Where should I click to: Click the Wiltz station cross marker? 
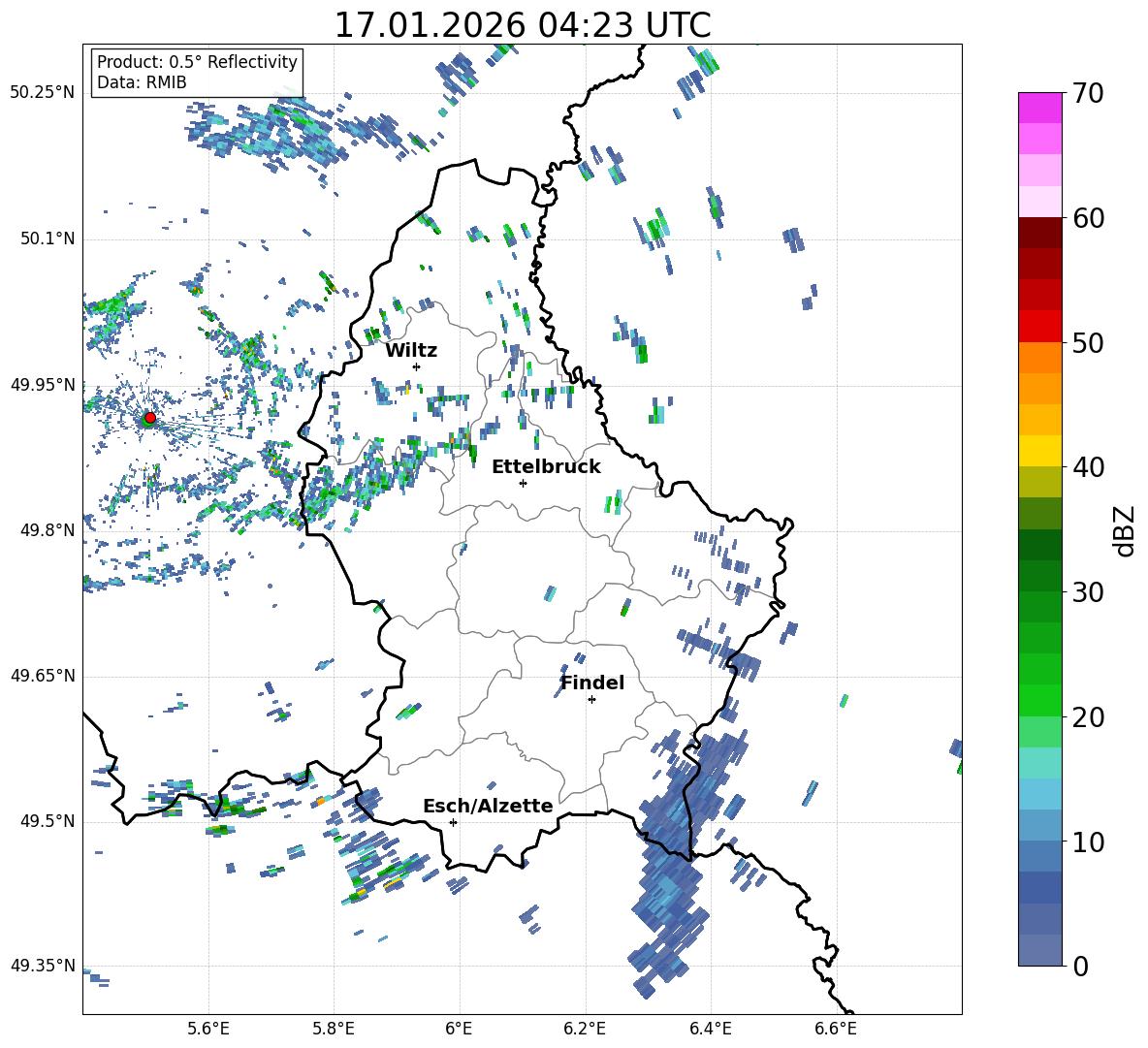coord(417,366)
